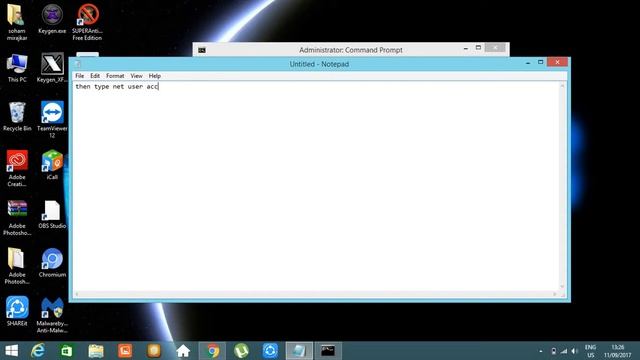Select the Adobe Photoshop WinRAR archive icon

(17, 217)
